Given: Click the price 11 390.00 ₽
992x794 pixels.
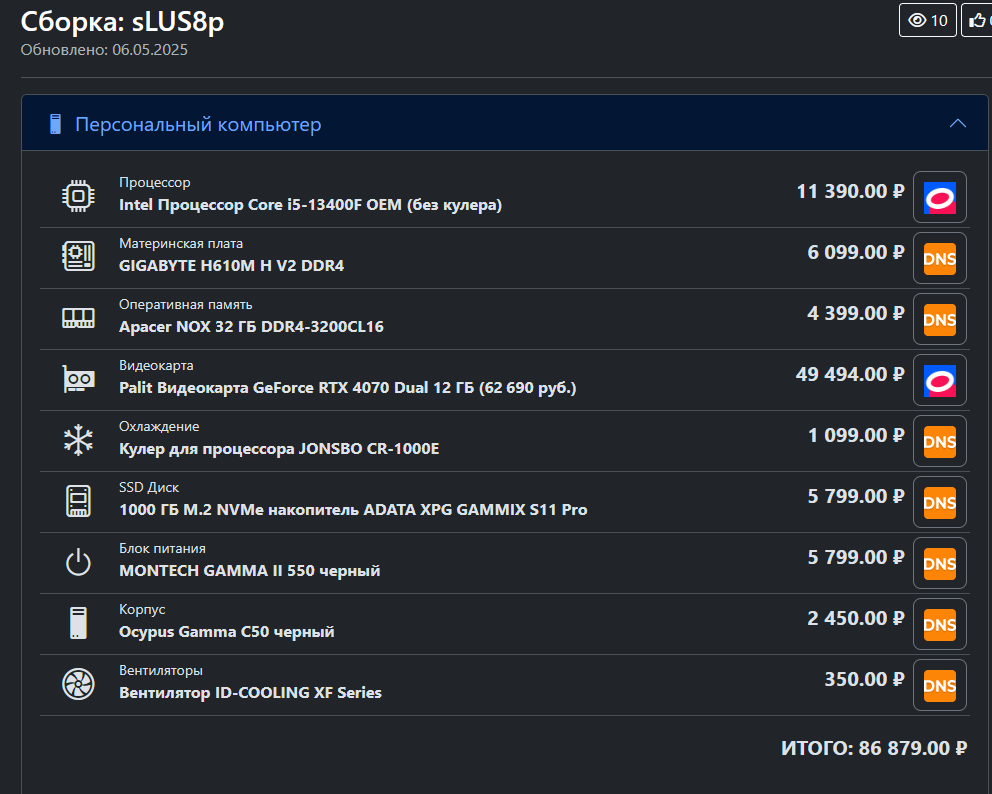Looking at the screenshot, I should [850, 191].
